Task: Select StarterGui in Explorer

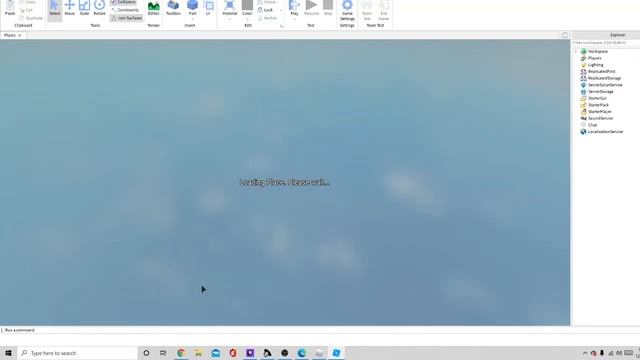Action: 597,98
